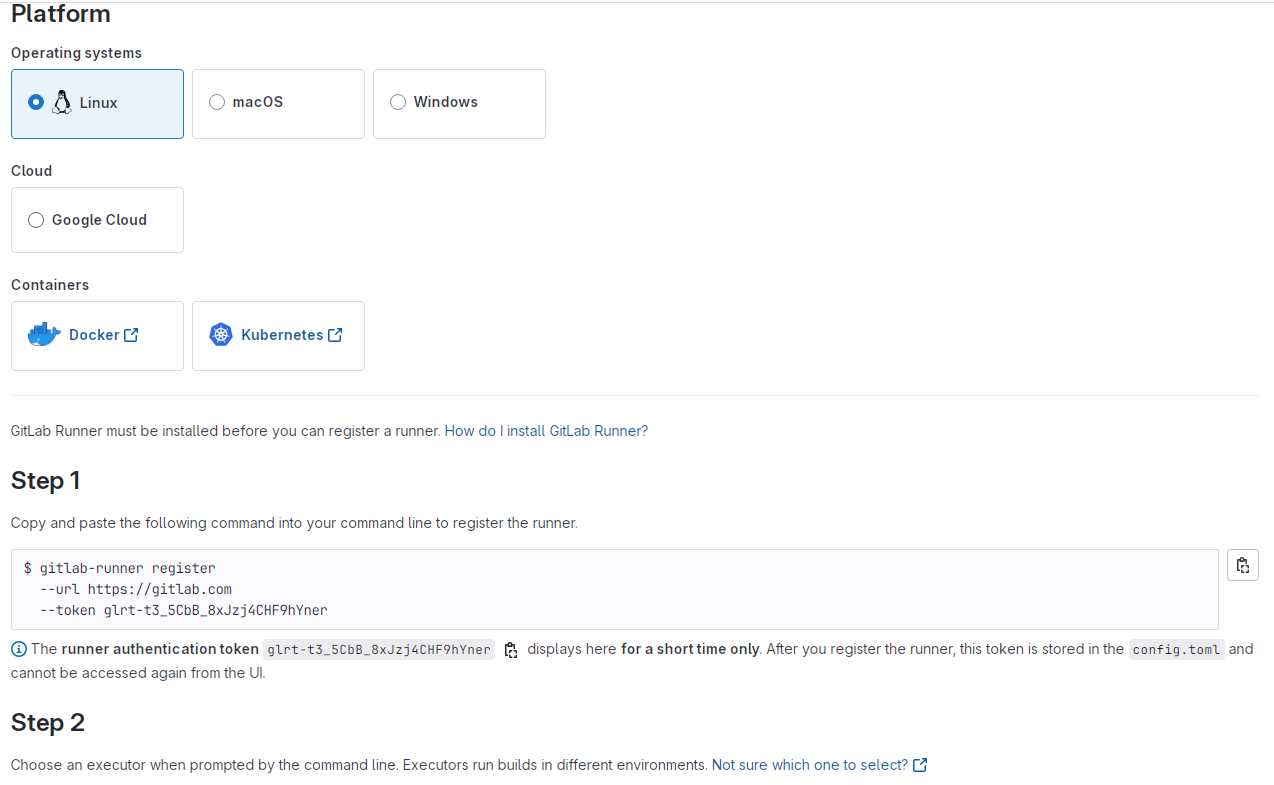
Task: Click the Operating systems label
Action: [x=76, y=53]
